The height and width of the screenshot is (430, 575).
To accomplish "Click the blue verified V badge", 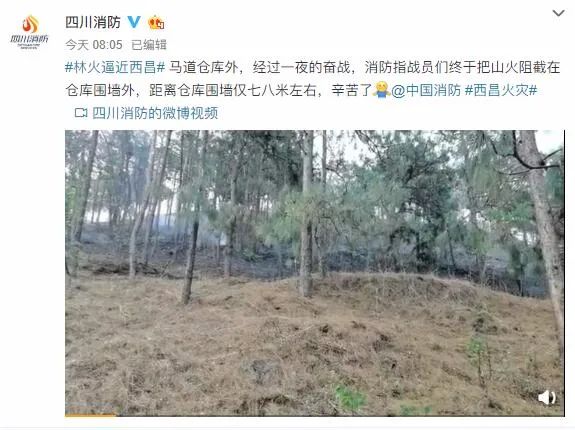I will click(133, 22).
